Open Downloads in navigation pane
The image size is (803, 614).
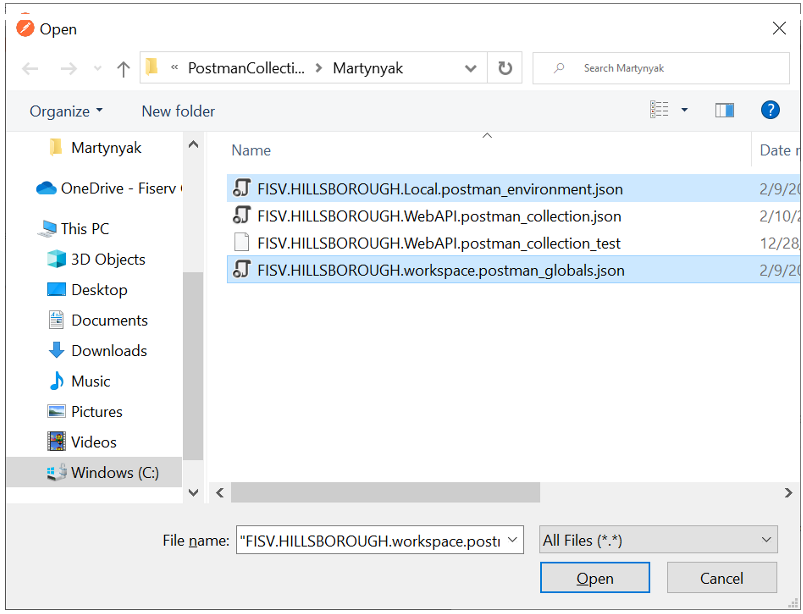pyautogui.click(x=97, y=350)
